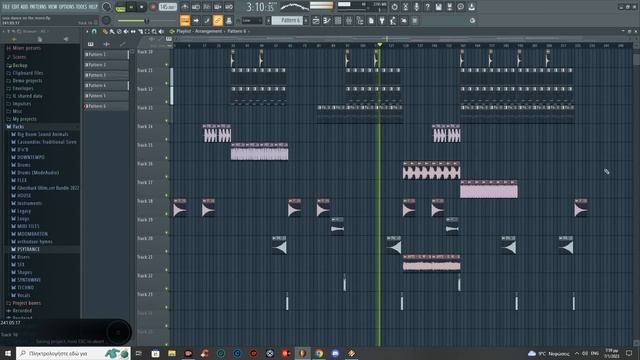Toggle recording countdown icon

pos(207,7)
